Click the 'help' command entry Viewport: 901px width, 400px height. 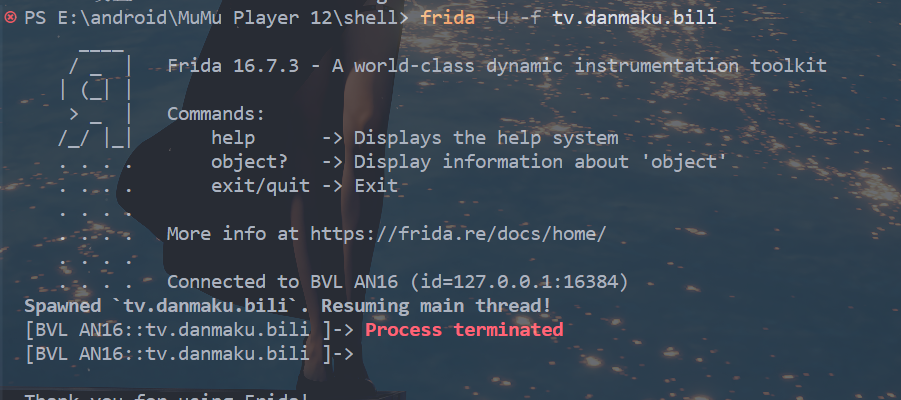(233, 138)
